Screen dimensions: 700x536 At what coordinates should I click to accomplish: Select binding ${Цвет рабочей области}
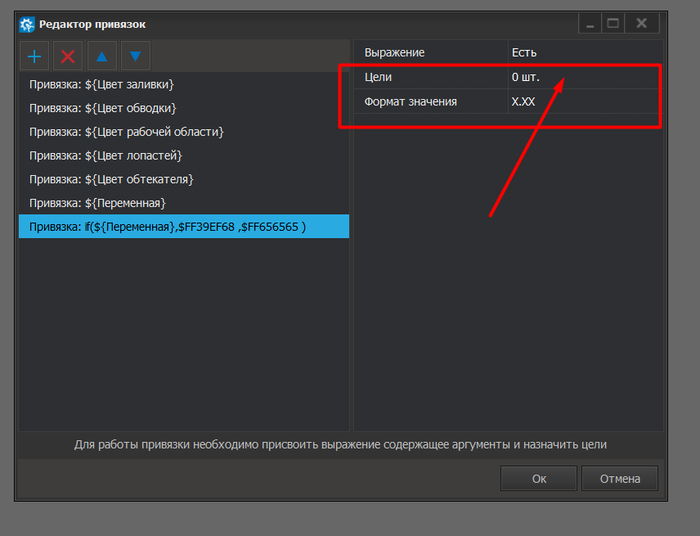(126, 132)
